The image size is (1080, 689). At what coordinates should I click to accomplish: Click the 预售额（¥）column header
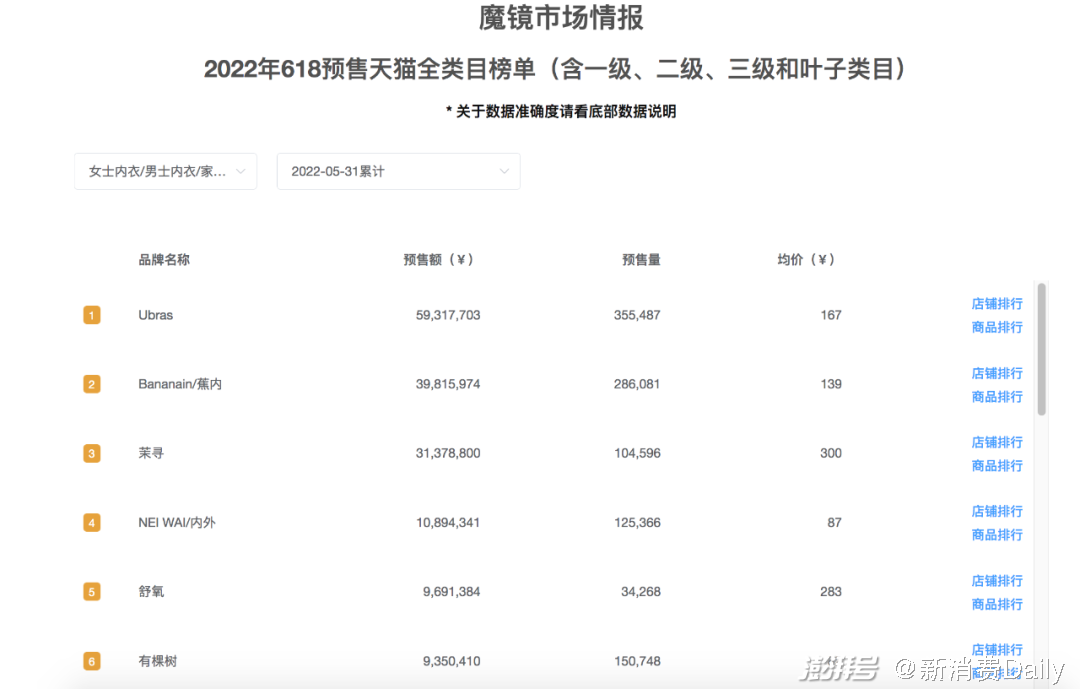pos(438,260)
